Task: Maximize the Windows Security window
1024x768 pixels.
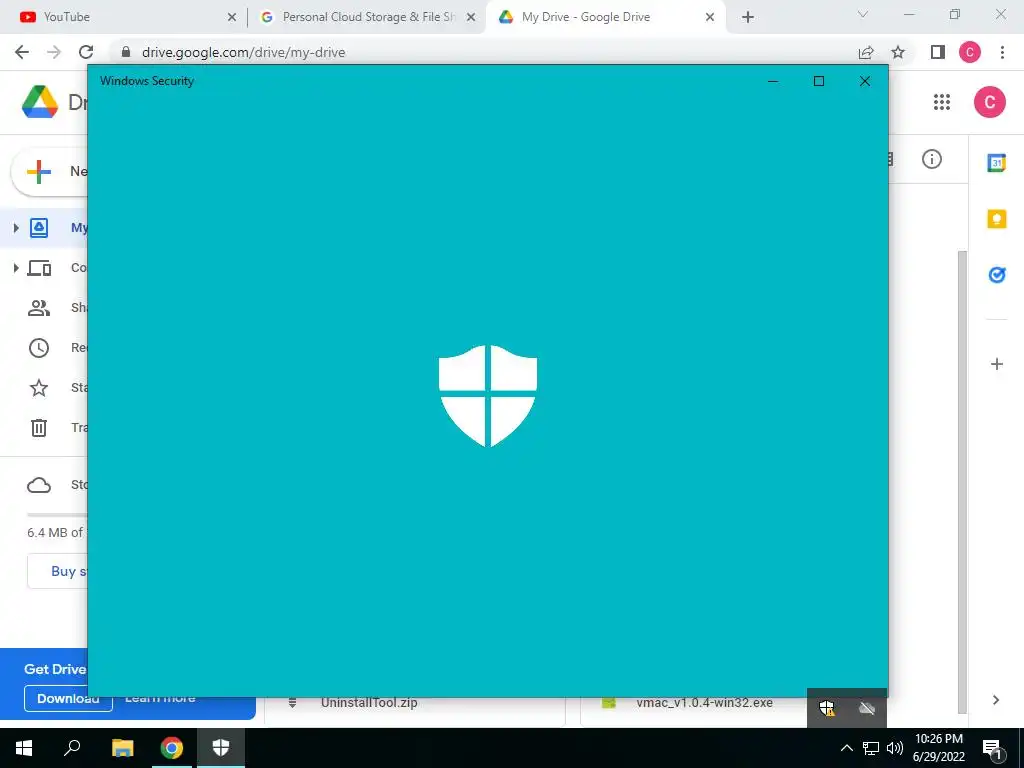Action: (819, 81)
